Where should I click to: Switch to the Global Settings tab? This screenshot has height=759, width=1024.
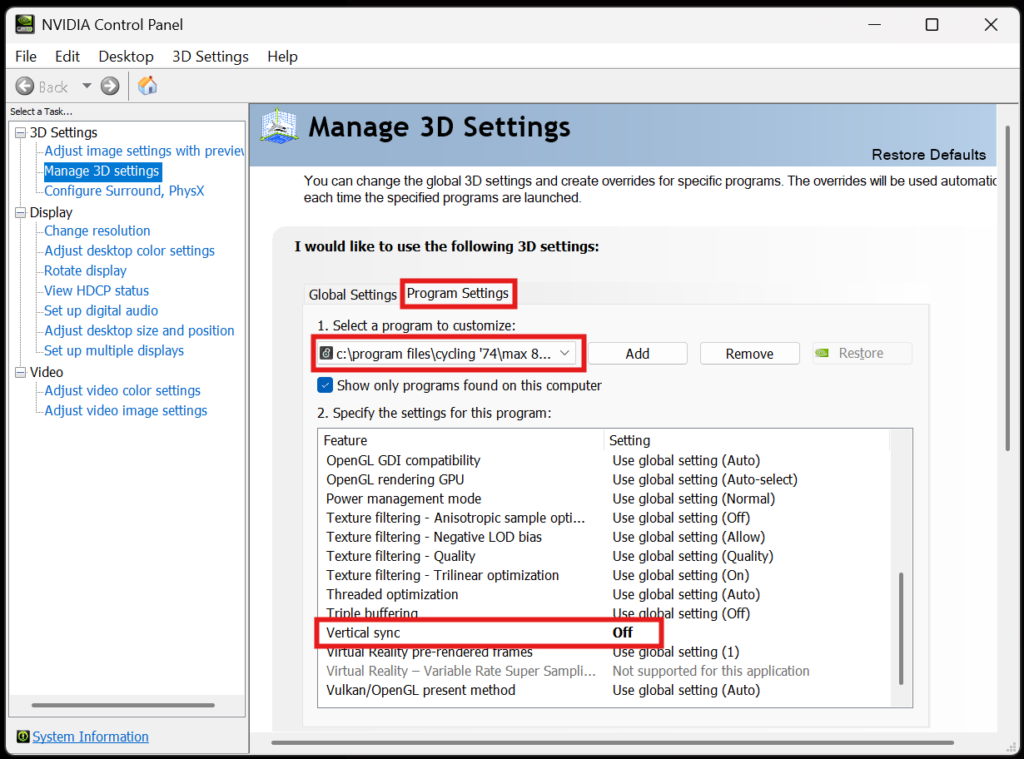point(352,294)
